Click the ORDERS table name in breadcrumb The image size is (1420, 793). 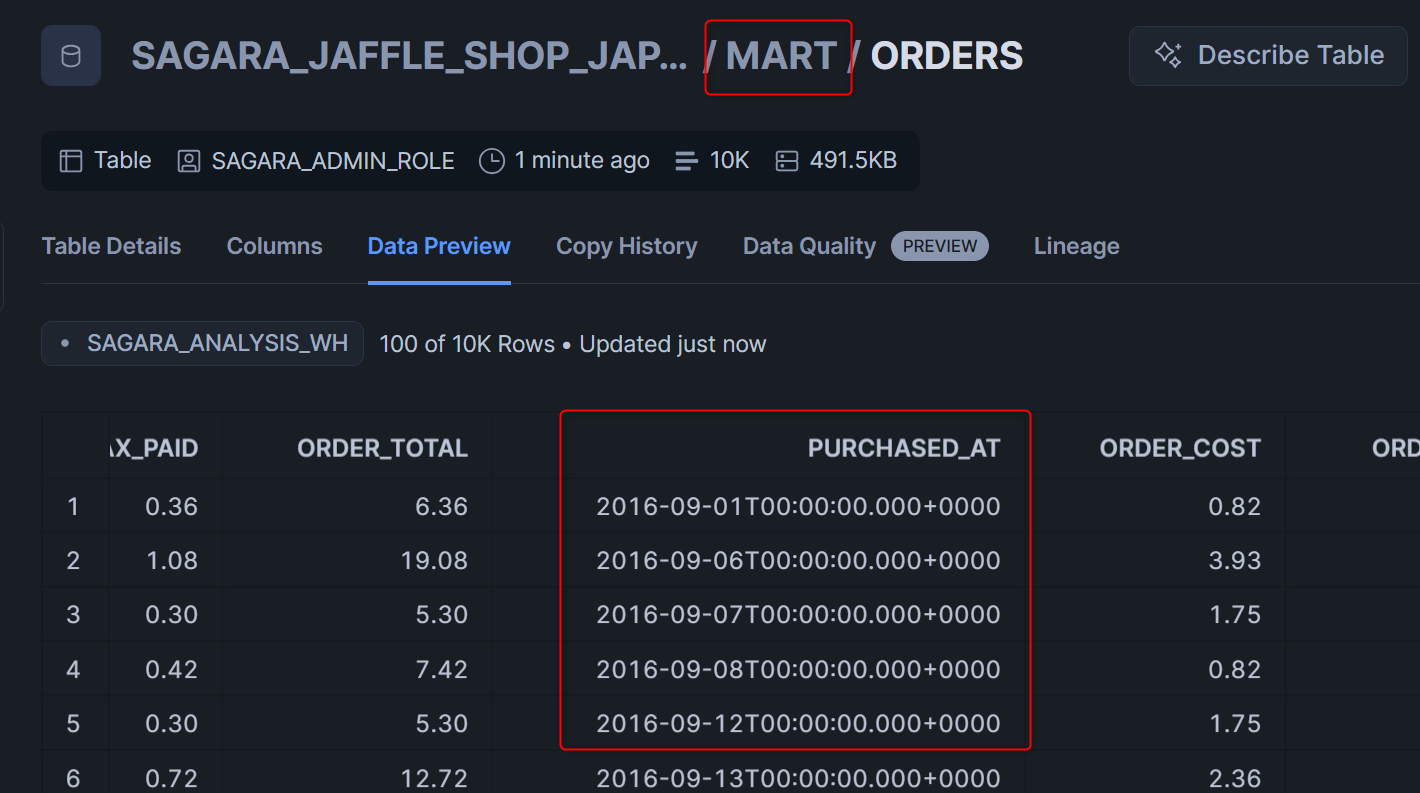pos(947,56)
